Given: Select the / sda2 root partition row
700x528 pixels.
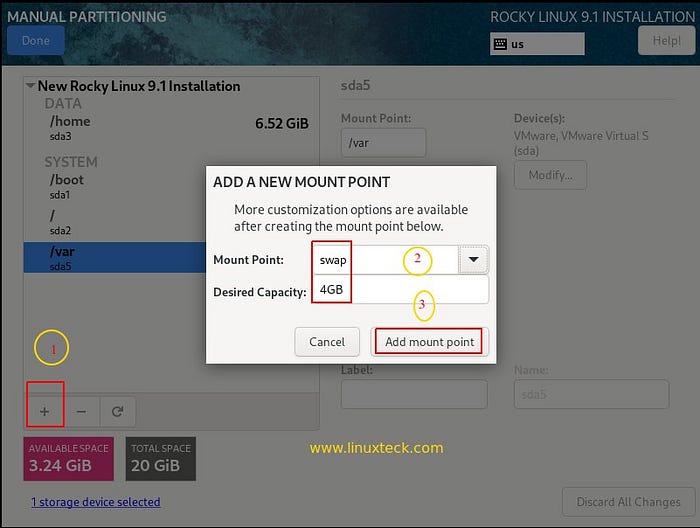Looking at the screenshot, I should tap(115, 222).
